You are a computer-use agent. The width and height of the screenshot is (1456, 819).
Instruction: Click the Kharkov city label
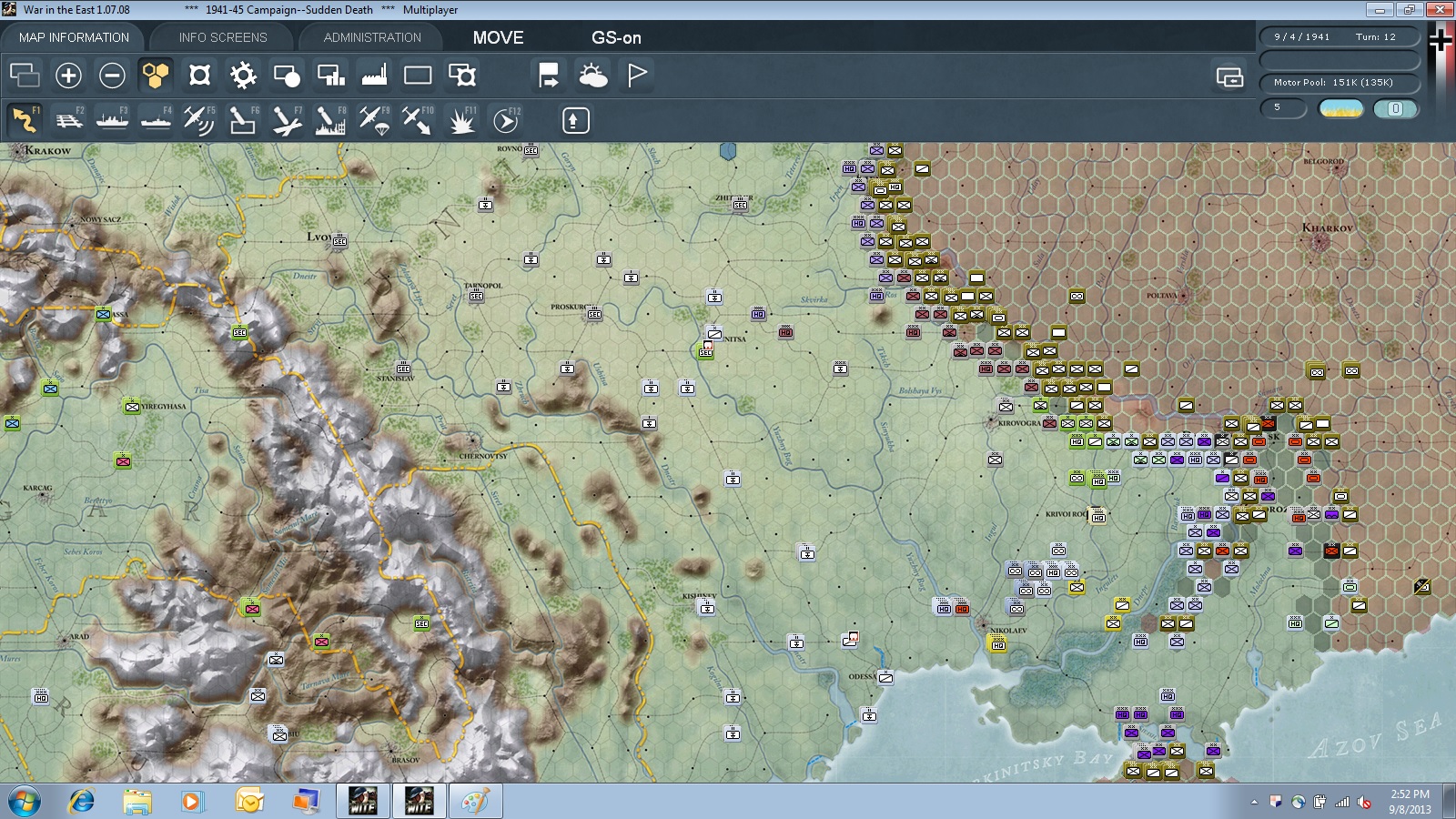tap(1327, 227)
